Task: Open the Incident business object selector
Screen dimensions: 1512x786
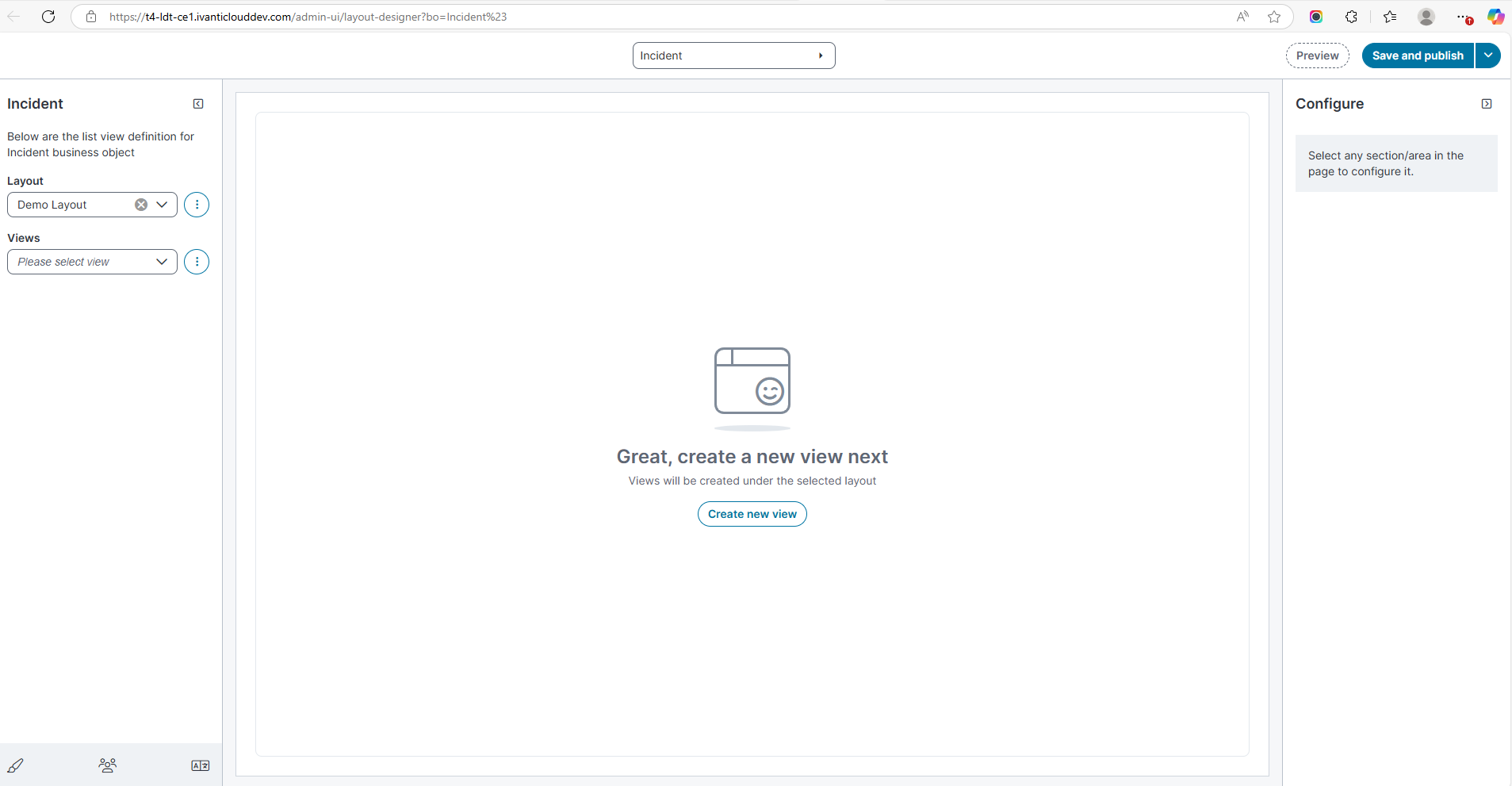Action: point(734,56)
